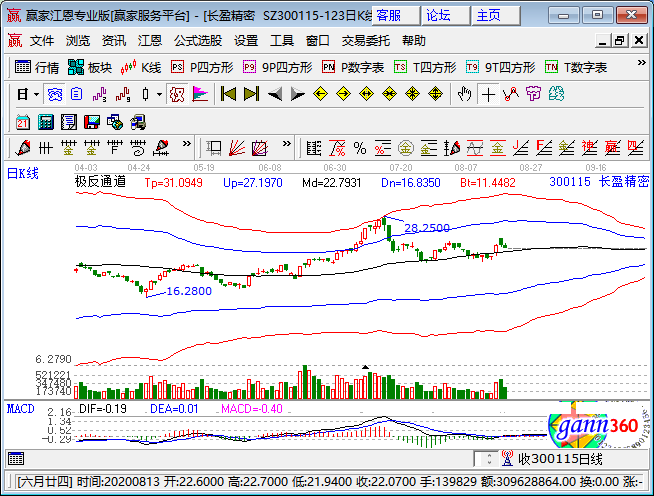The image size is (654, 496).
Task: Click the MA9 stair-step line icon
Action: tap(123, 94)
